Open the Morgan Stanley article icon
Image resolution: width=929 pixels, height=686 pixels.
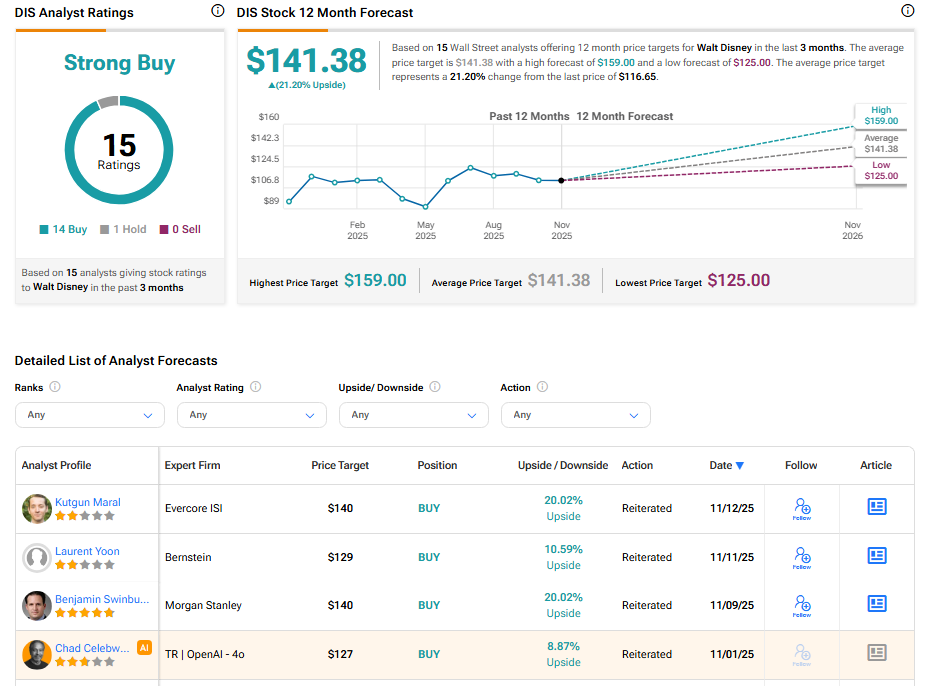[876, 603]
